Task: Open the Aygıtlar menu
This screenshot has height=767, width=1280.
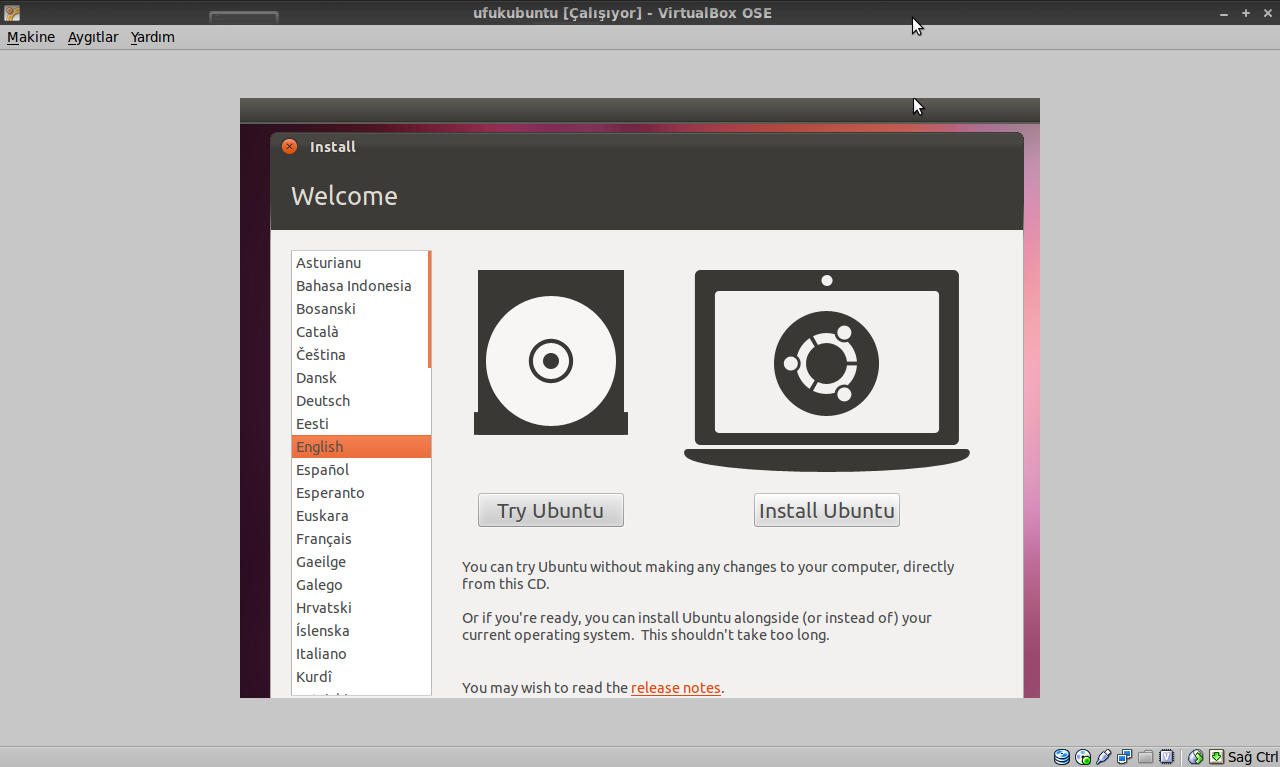Action: [x=92, y=37]
